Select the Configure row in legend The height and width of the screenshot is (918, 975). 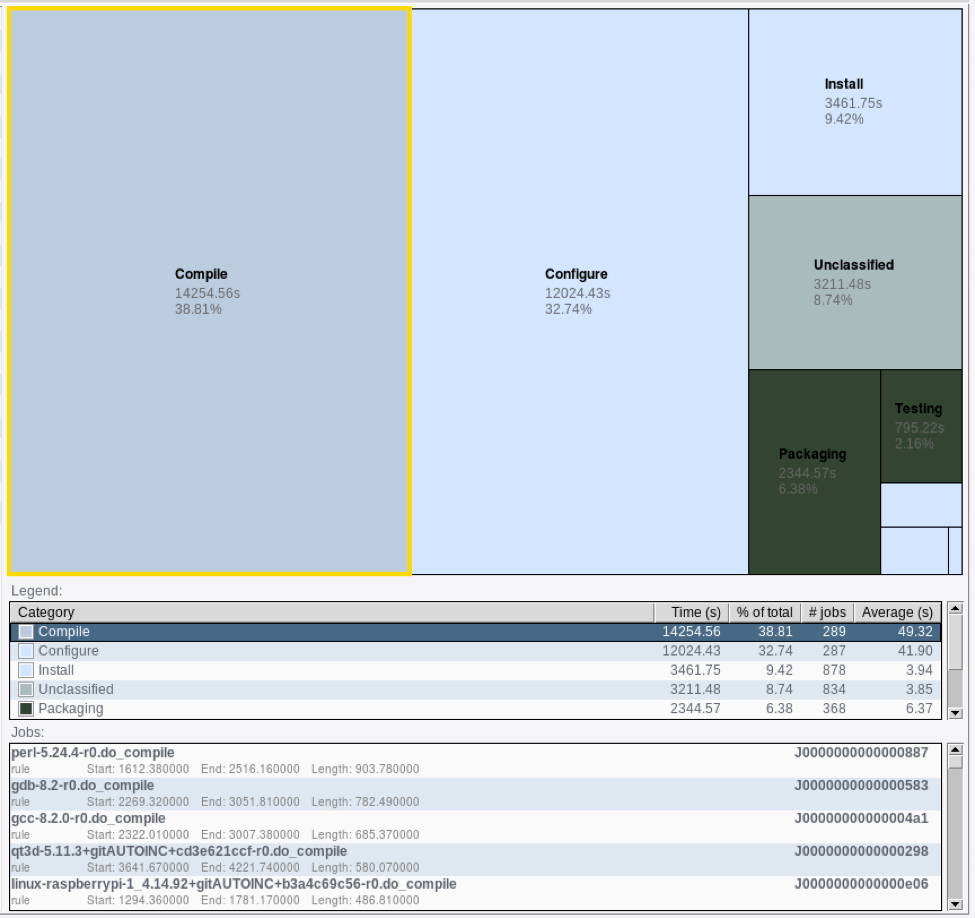476,651
